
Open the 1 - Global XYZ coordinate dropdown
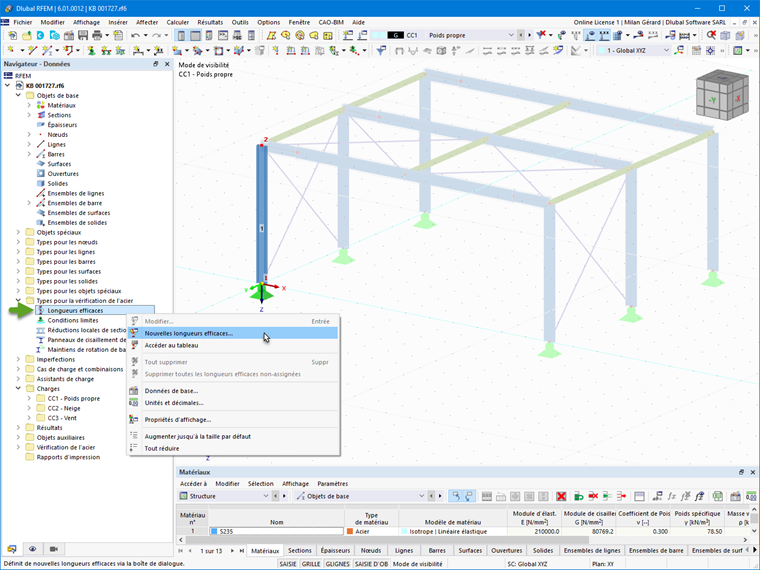tap(666, 50)
